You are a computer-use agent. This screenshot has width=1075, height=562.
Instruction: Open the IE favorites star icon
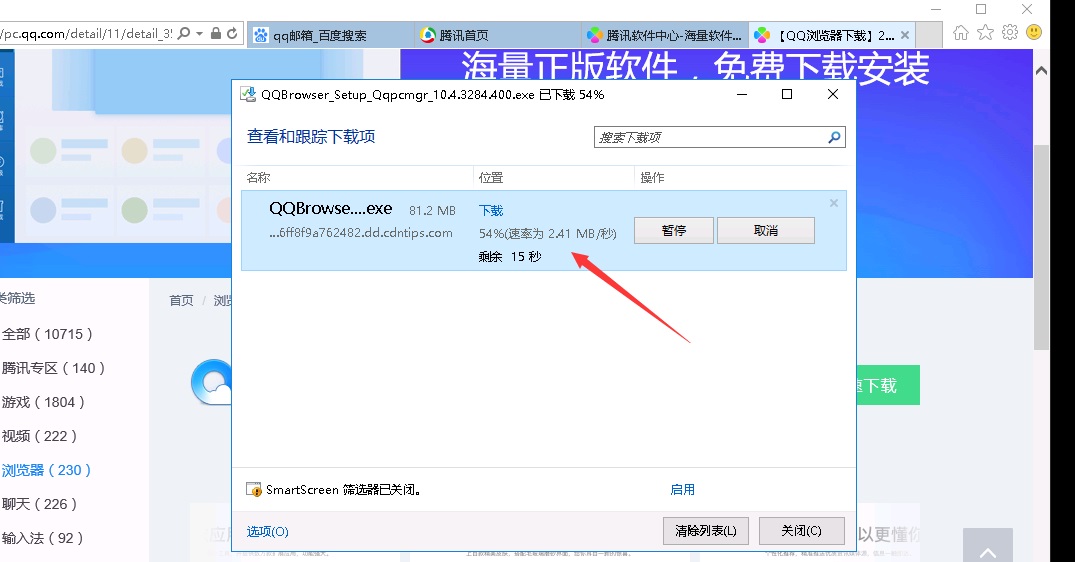coord(985,33)
